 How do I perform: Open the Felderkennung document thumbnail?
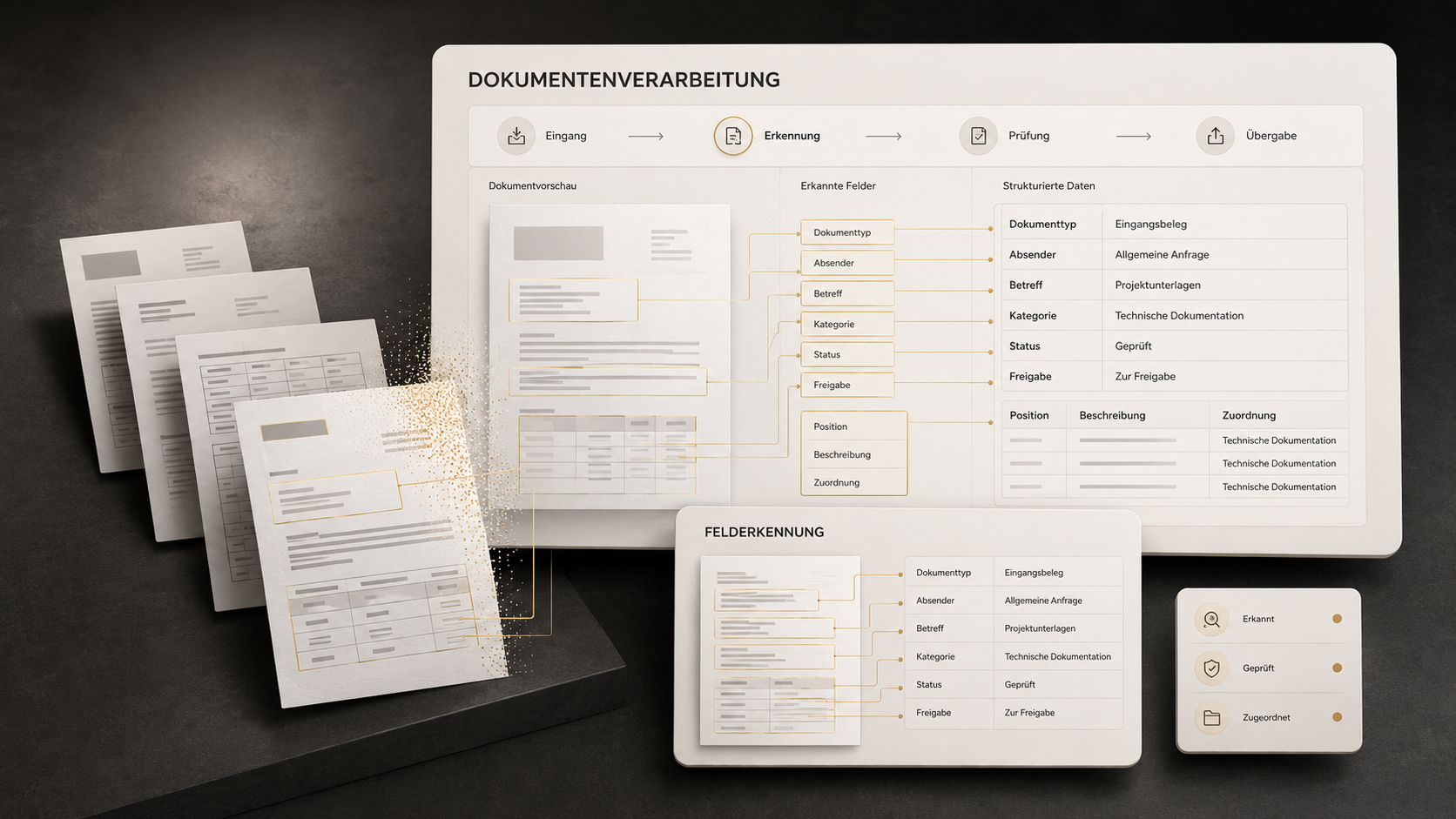(780, 650)
